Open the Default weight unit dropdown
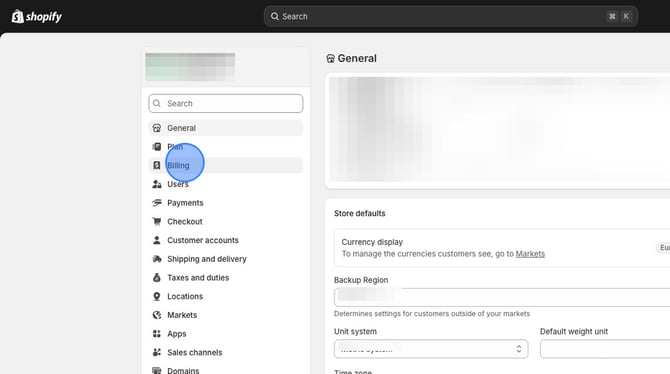670x374 pixels. [605, 349]
